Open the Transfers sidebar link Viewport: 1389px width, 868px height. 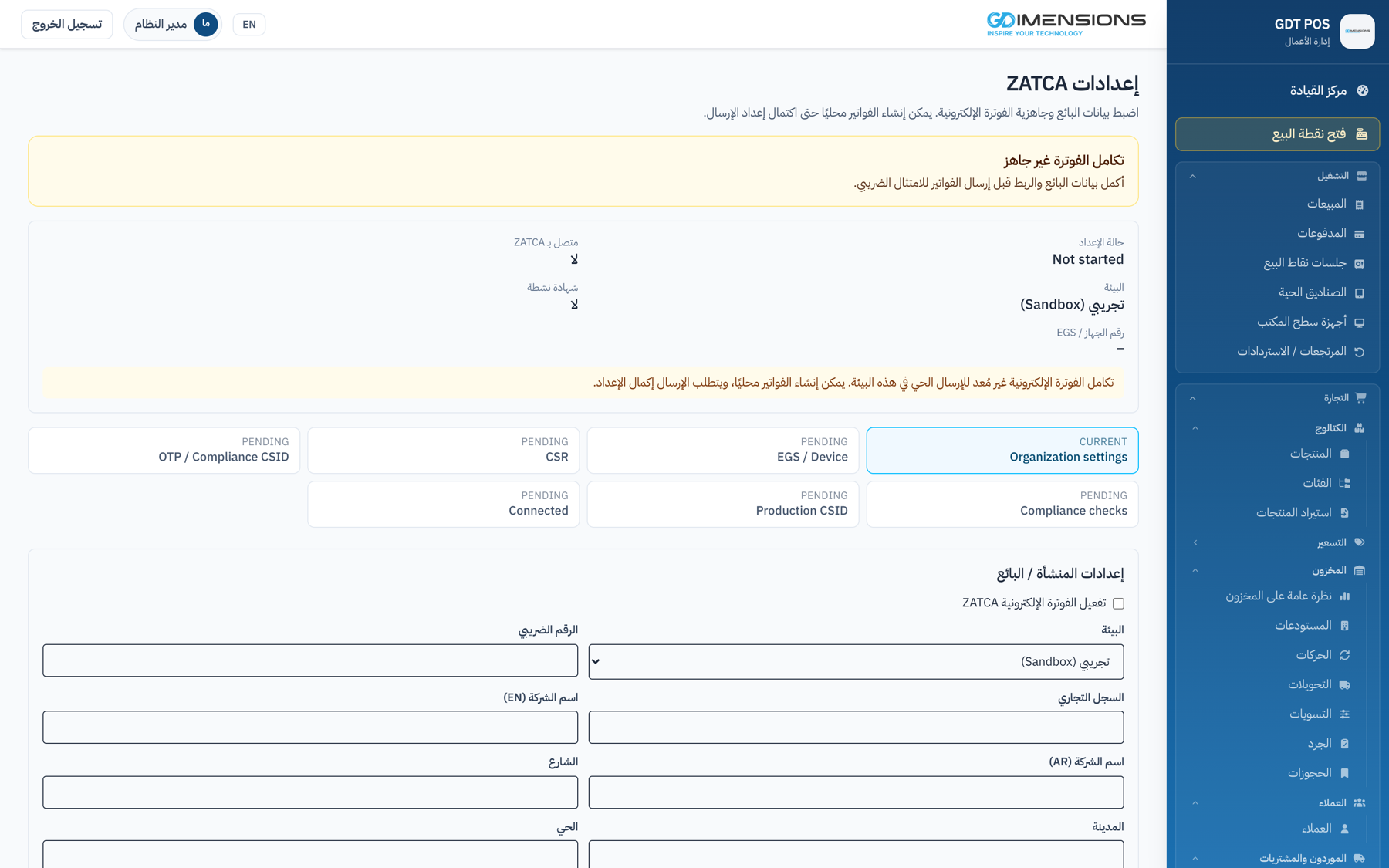click(1310, 685)
